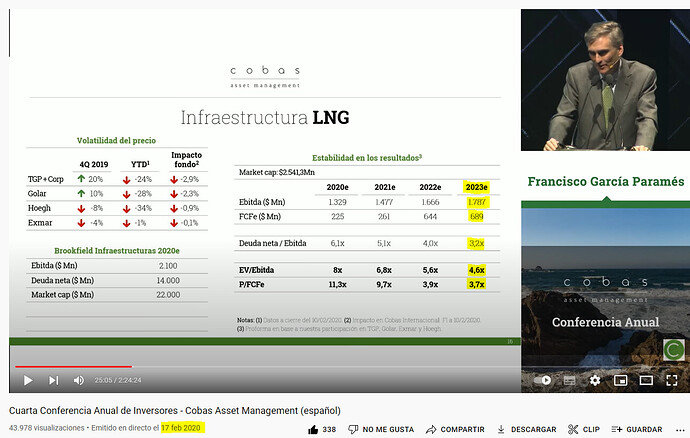
Task: Click the Brookfield Deuda neta value 14.000
Action: click(168, 280)
